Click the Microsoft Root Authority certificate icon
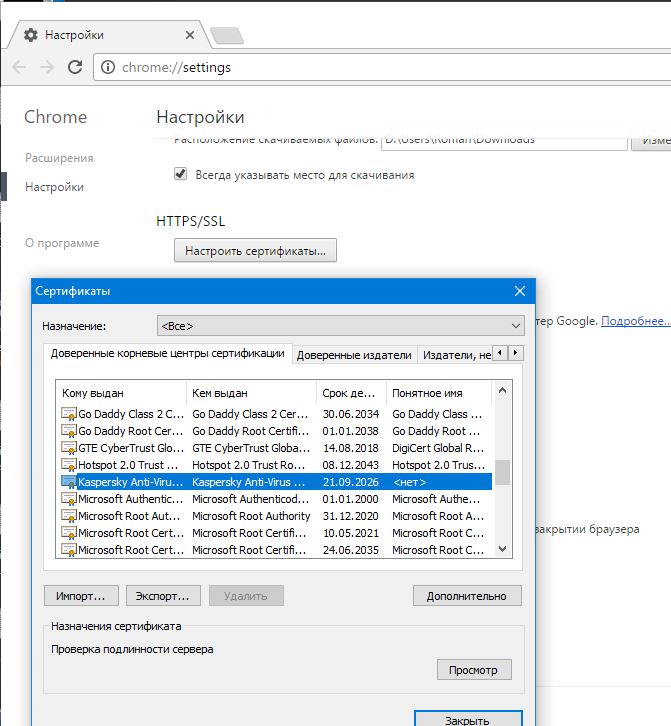The width and height of the screenshot is (671, 726). pyautogui.click(x=69, y=516)
